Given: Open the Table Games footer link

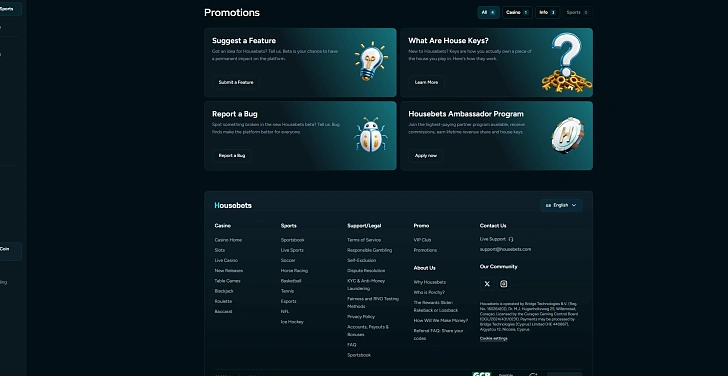Looking at the screenshot, I should pyautogui.click(x=228, y=281).
